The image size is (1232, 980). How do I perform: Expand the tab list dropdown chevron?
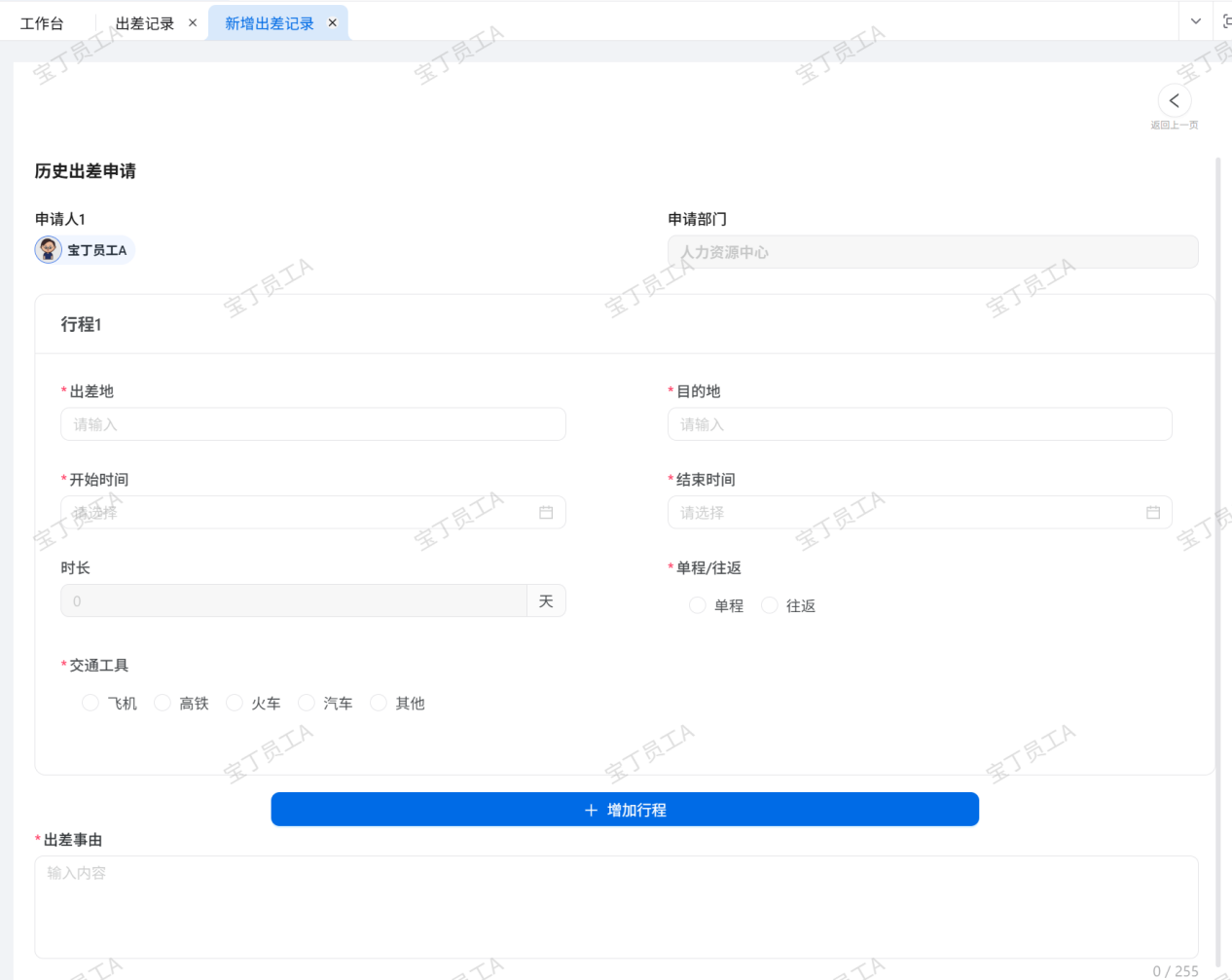click(x=1195, y=21)
